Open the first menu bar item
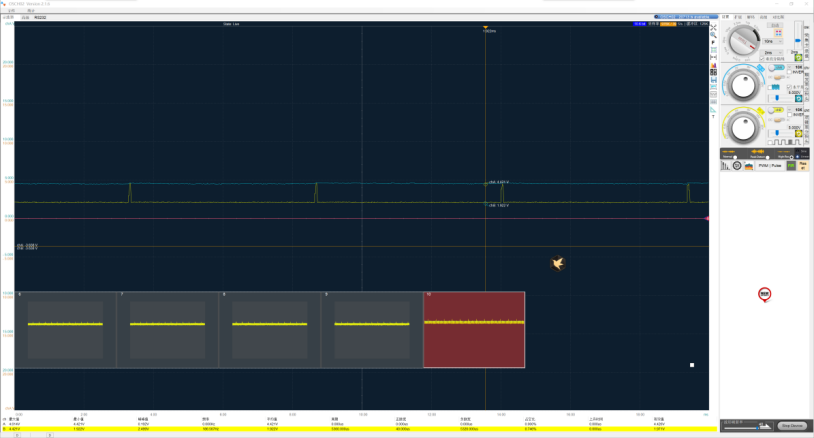Viewport: 814px width, 438px height. click(x=11, y=10)
